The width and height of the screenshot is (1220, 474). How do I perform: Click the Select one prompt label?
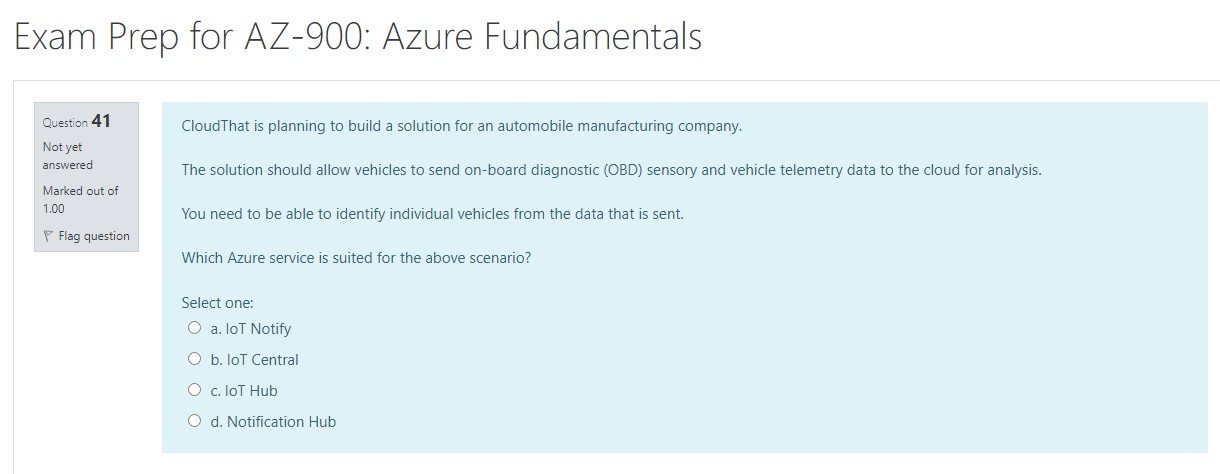(x=217, y=302)
